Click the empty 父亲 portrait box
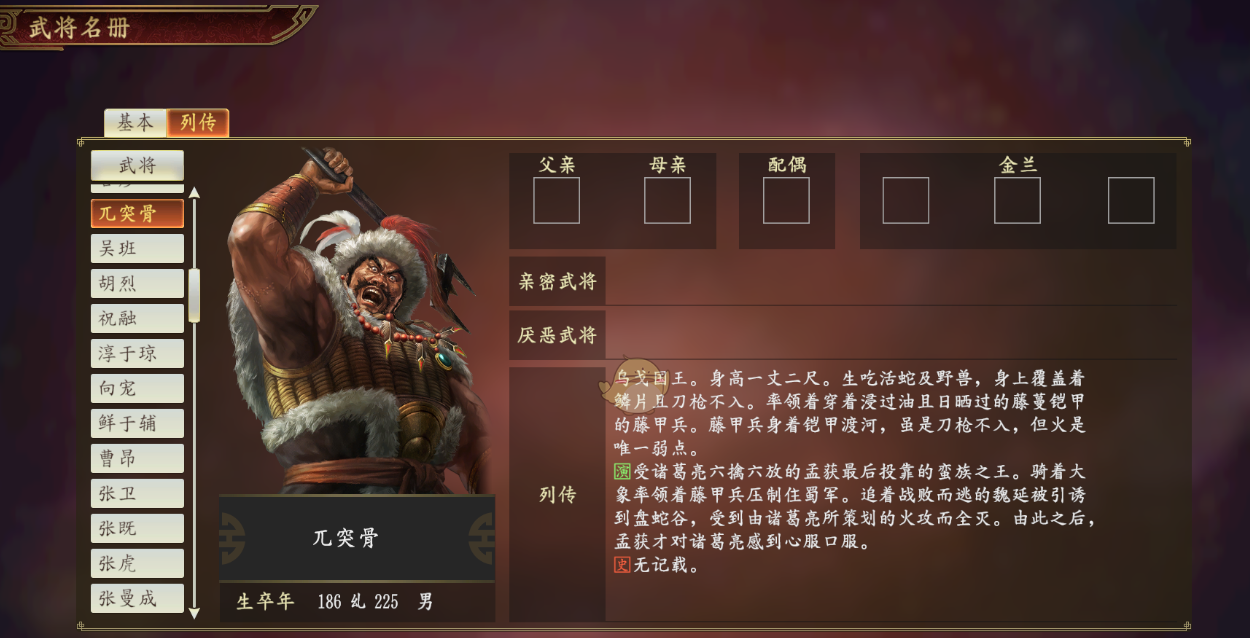This screenshot has height=638, width=1250. [556, 200]
